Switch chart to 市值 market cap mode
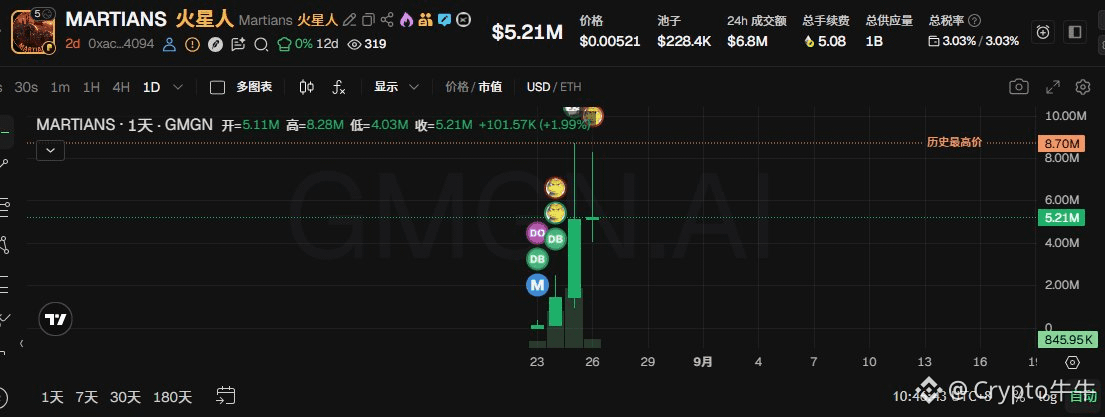Viewport: 1105px width, 417px height. (490, 87)
